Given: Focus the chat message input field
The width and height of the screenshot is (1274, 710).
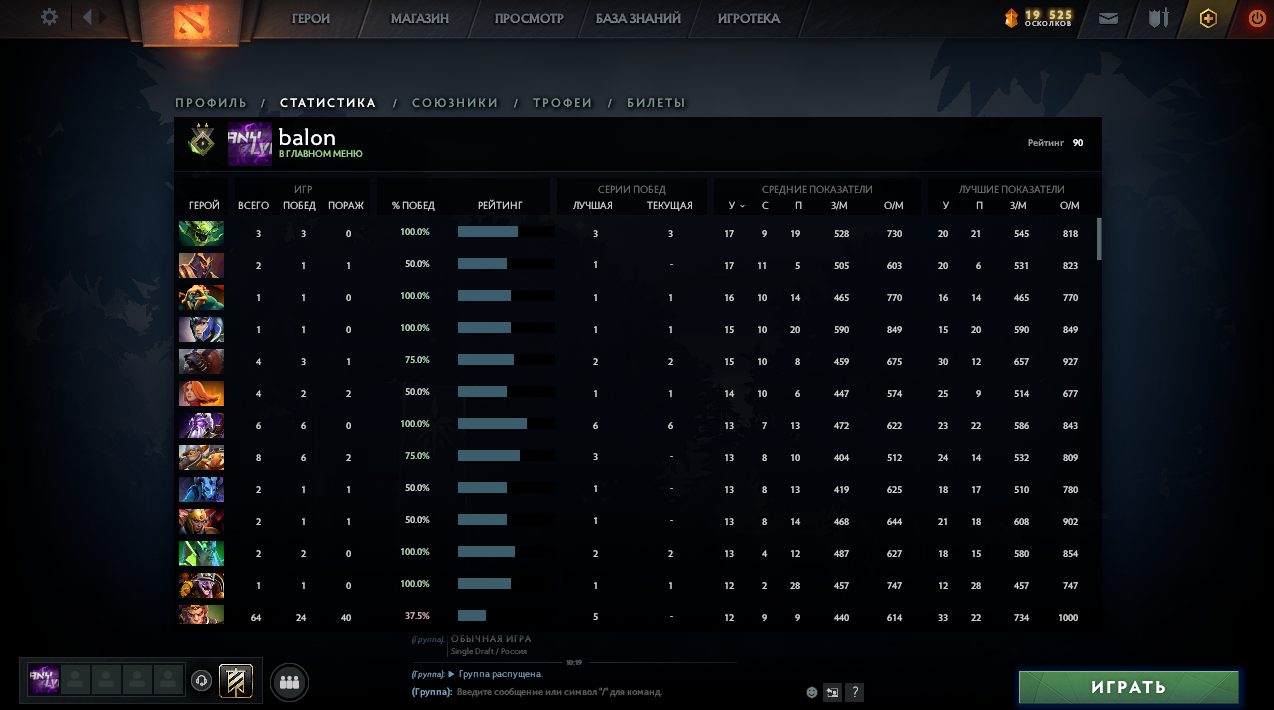Looking at the screenshot, I should [x=630, y=692].
